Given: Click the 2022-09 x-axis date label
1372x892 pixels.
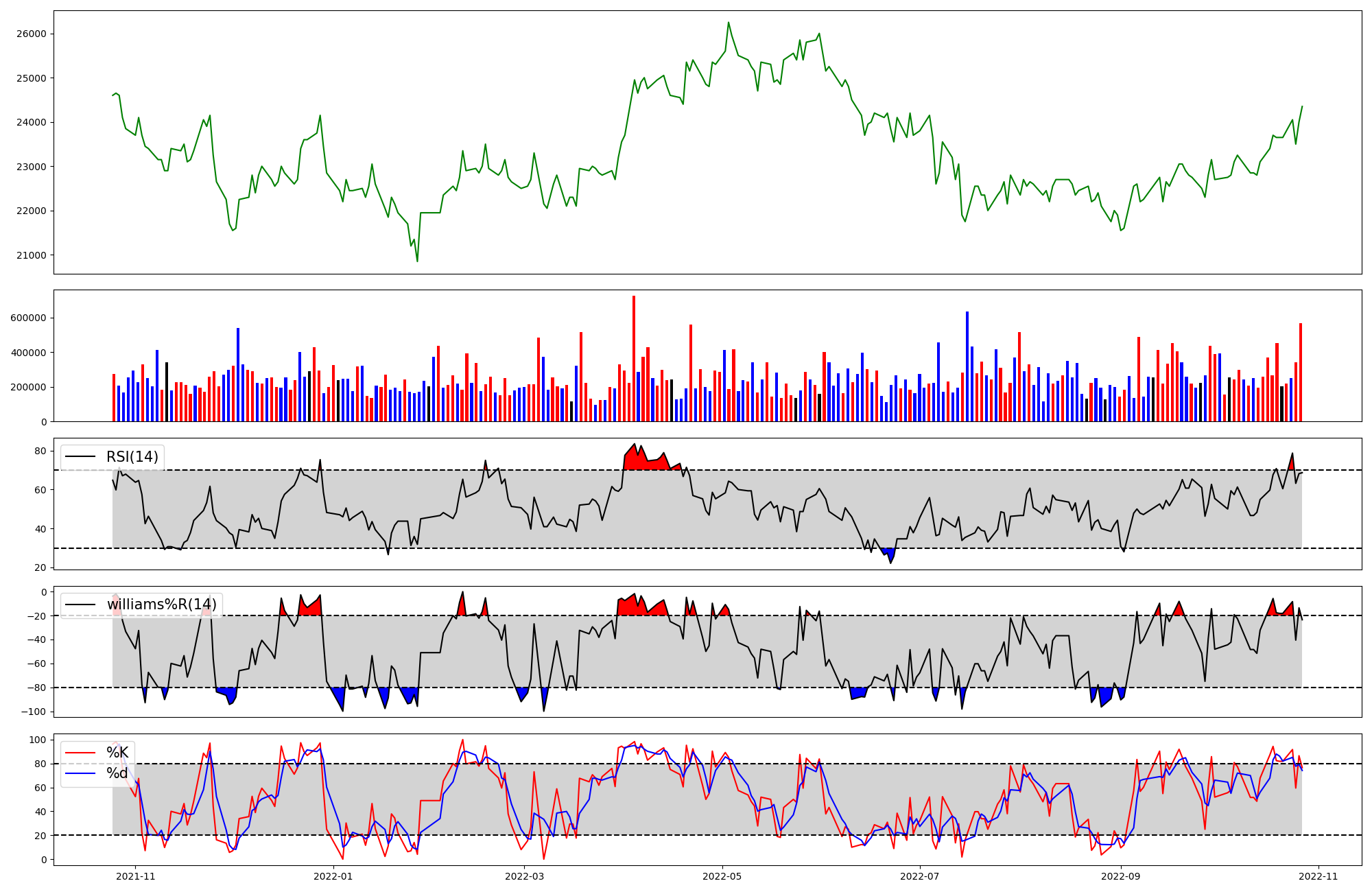Looking at the screenshot, I should pyautogui.click(x=1120, y=876).
